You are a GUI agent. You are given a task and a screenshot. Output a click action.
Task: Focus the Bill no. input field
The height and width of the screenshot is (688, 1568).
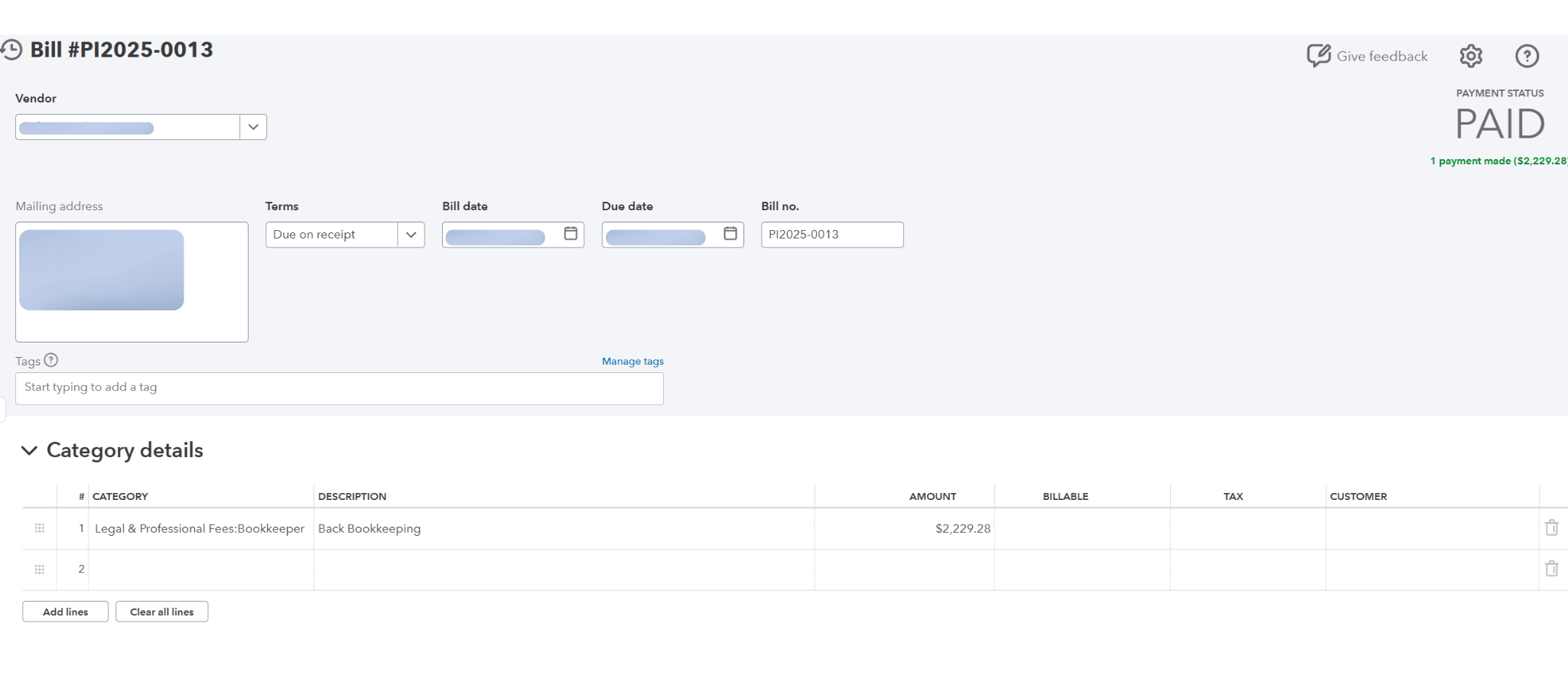point(832,235)
